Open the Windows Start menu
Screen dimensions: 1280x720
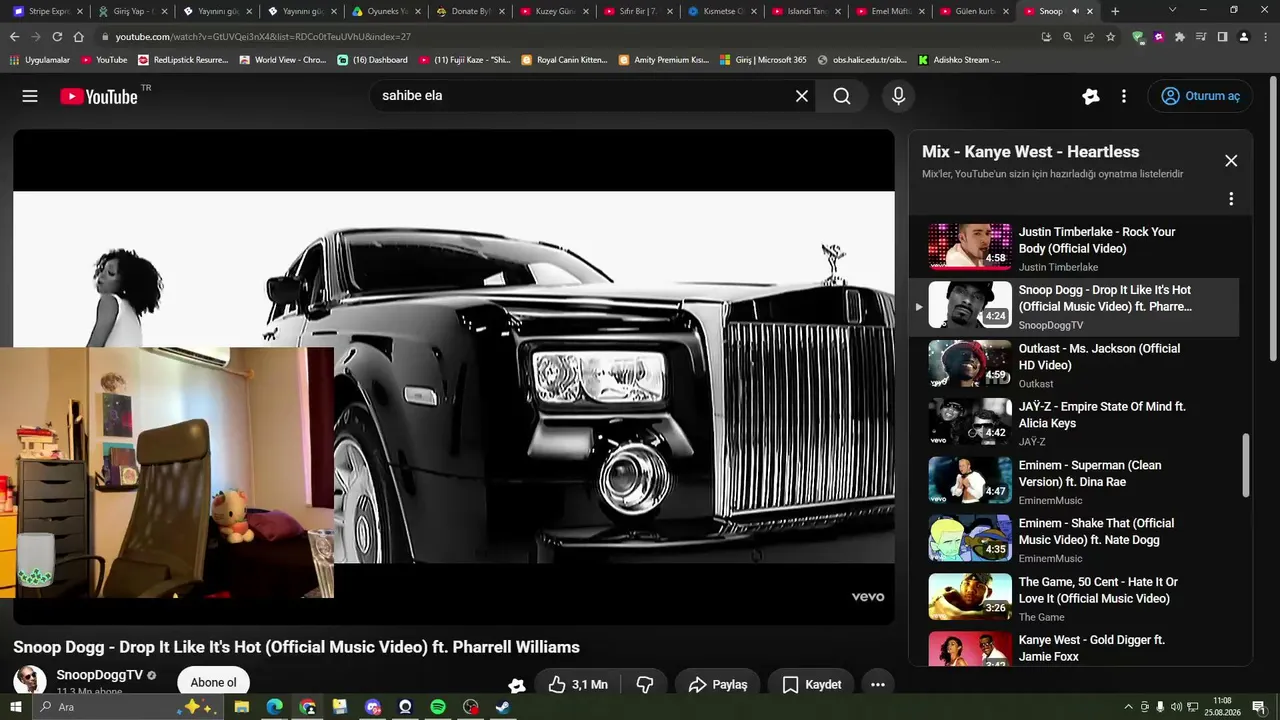coord(14,707)
